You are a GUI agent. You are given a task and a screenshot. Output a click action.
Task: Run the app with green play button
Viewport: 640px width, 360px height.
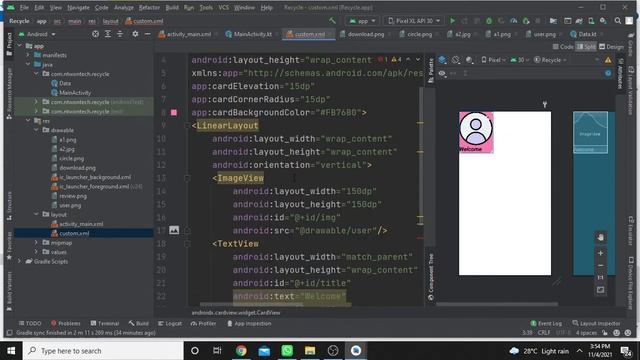click(x=452, y=20)
